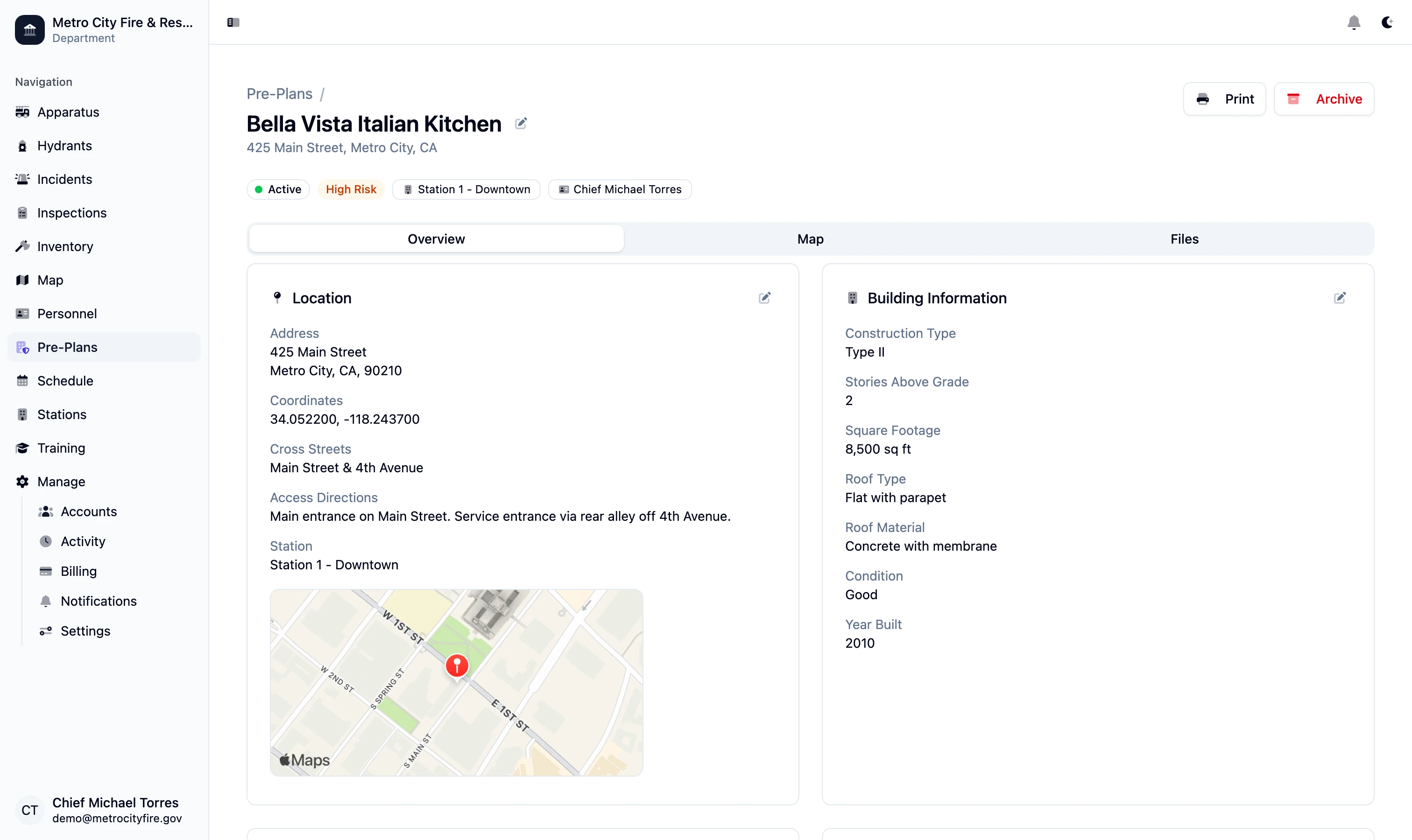Switch to the Files tab
The height and width of the screenshot is (840, 1412).
(1184, 239)
